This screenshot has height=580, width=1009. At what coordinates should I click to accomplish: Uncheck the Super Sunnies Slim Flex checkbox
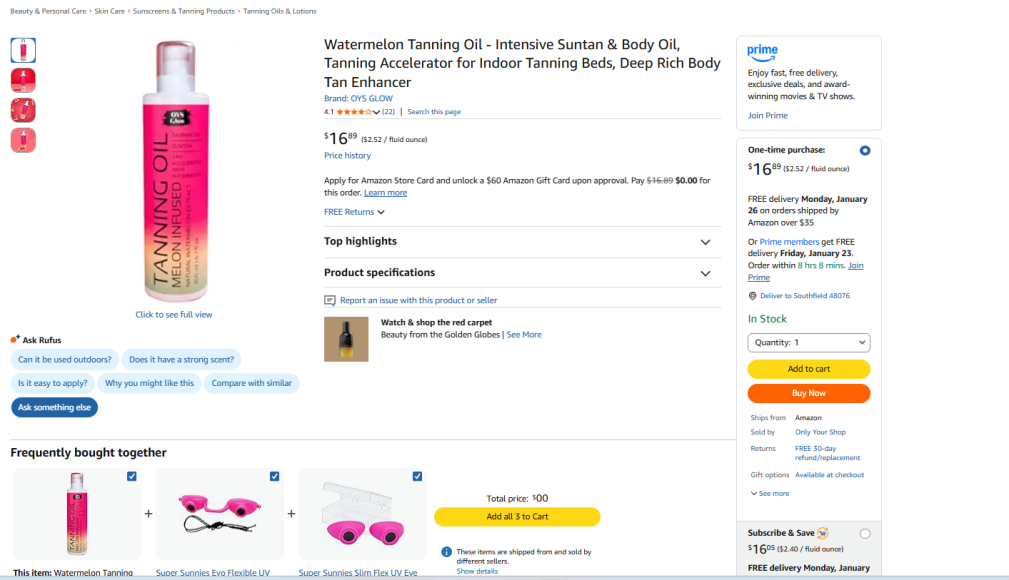point(417,476)
